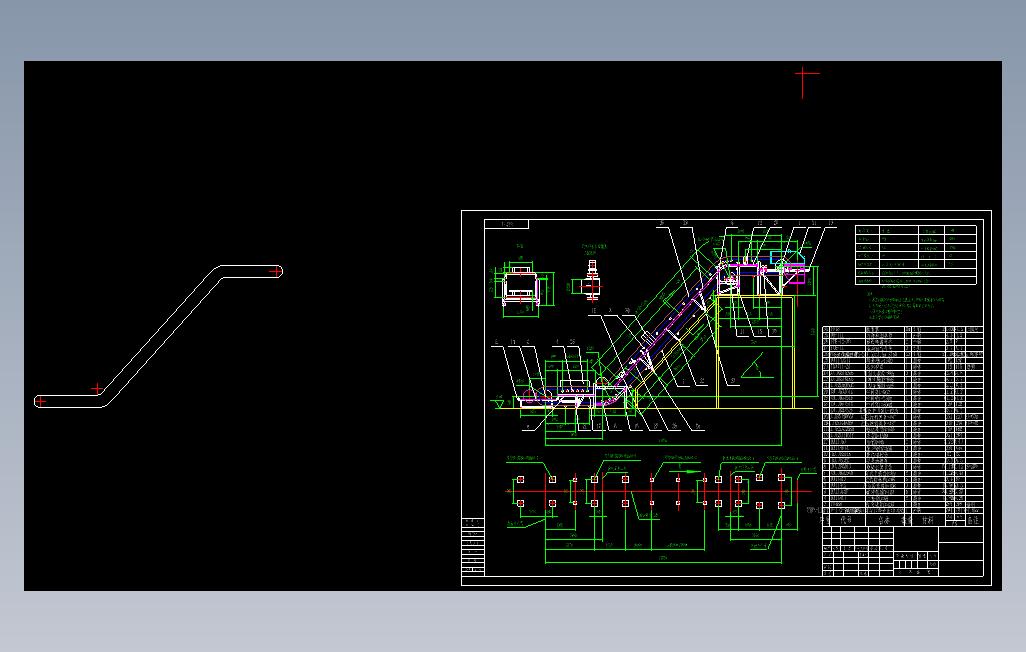Click the "备注" header in parts list
The height and width of the screenshot is (652, 1026).
coord(974,520)
